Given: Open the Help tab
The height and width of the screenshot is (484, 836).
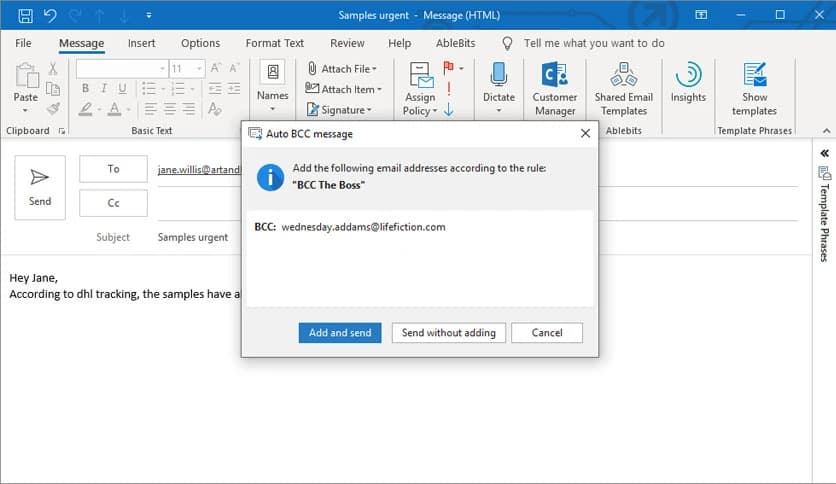Looking at the screenshot, I should [399, 43].
